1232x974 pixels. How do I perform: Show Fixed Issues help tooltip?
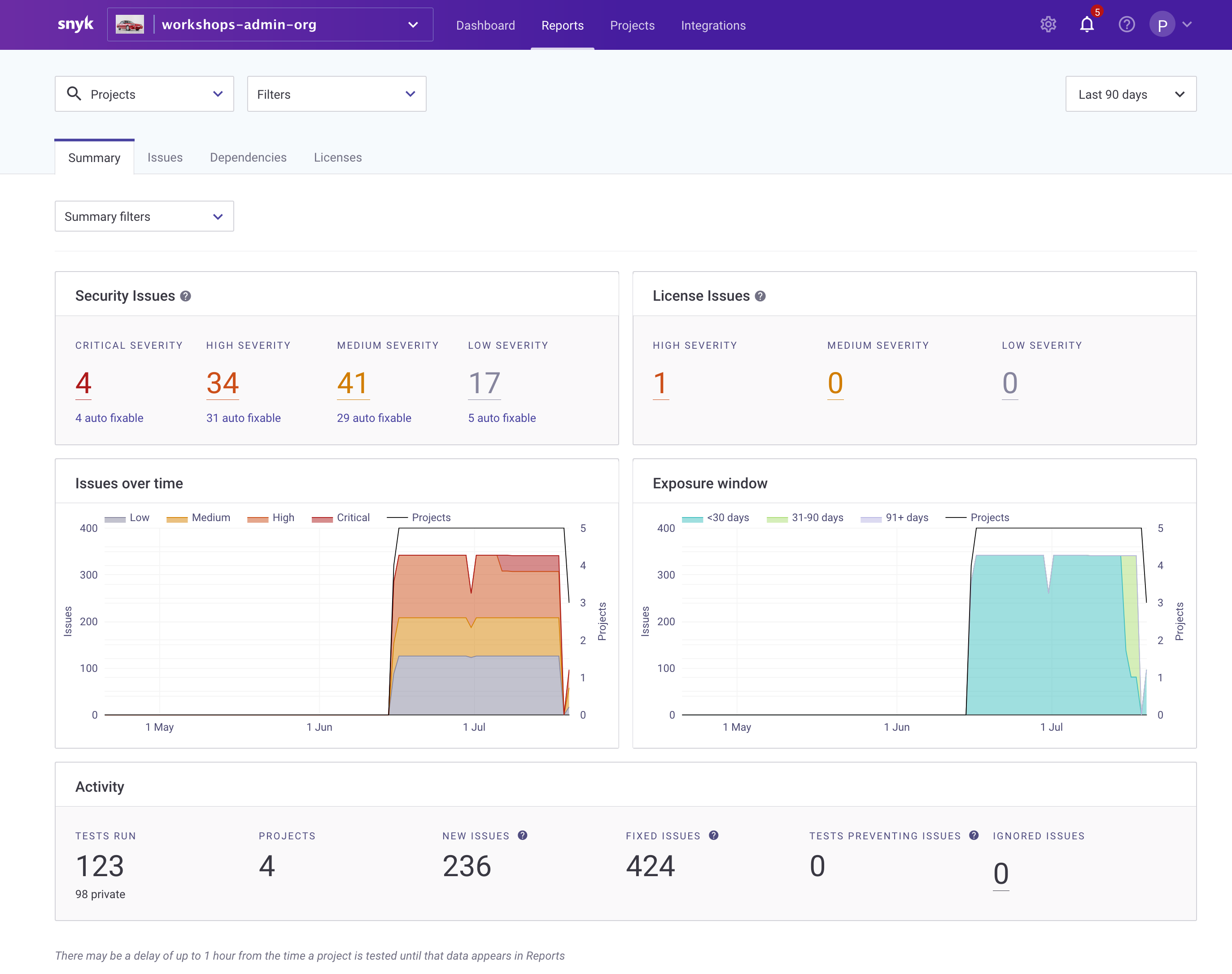(x=713, y=835)
